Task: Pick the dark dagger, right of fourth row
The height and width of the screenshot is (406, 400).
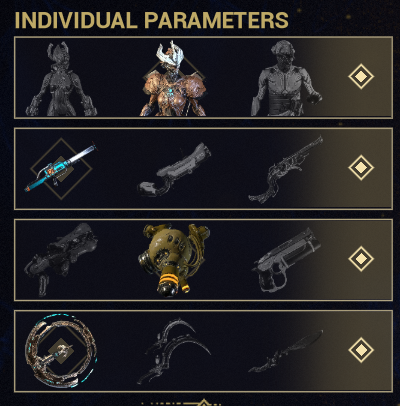Action: [285, 351]
